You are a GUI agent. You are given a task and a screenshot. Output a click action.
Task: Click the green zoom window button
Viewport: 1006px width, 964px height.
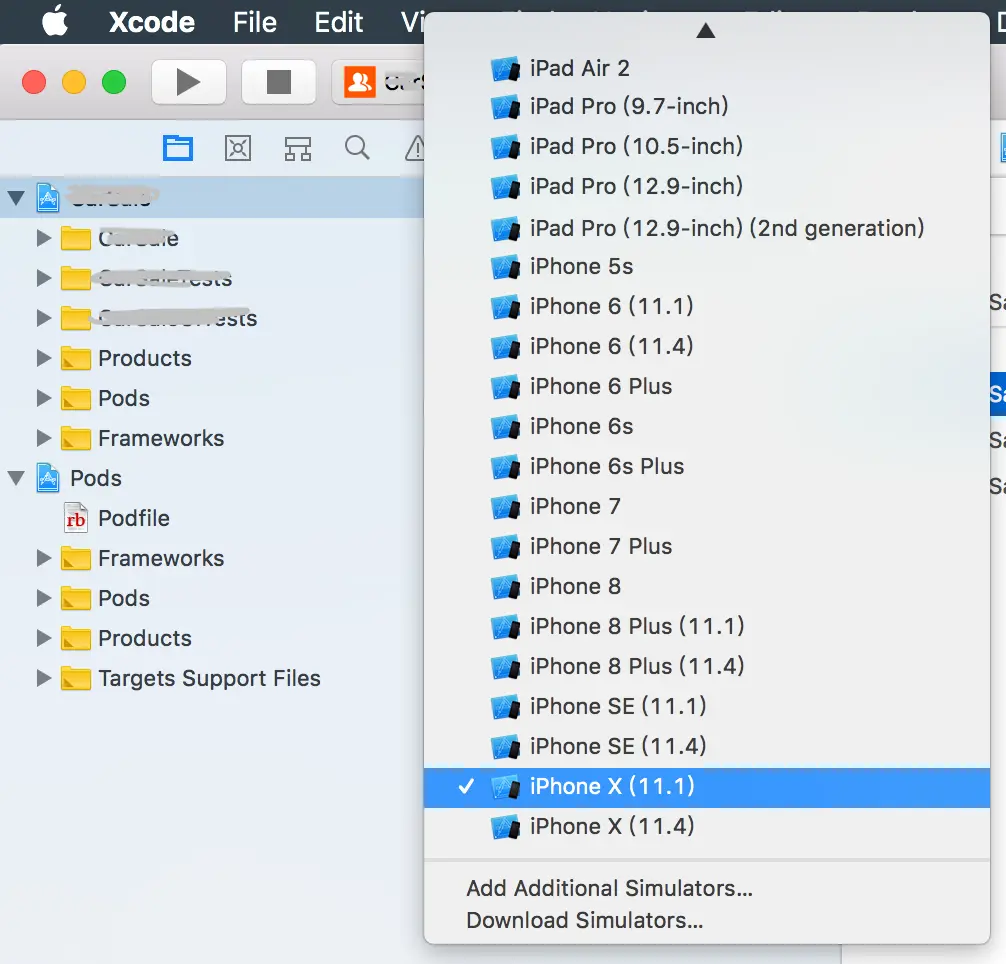click(114, 82)
